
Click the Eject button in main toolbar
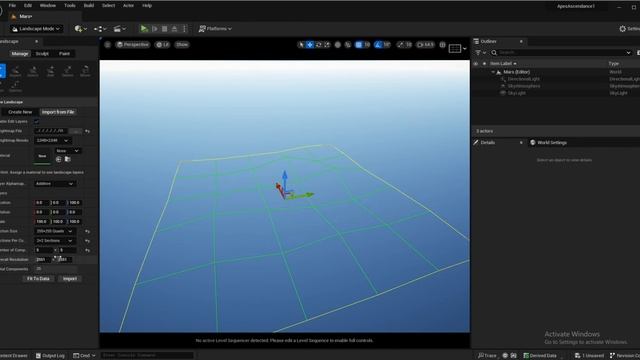[174, 29]
